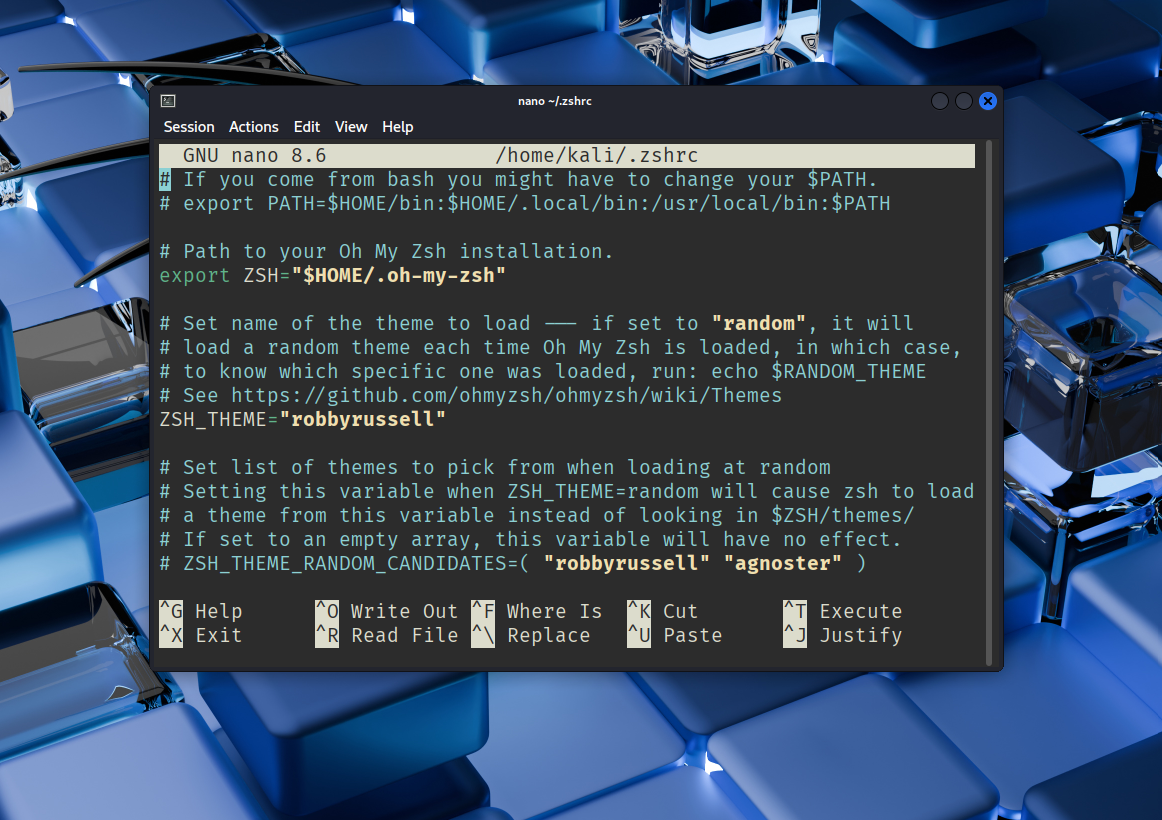Open the Actions menu
This screenshot has height=820, width=1162.
coord(253,127)
